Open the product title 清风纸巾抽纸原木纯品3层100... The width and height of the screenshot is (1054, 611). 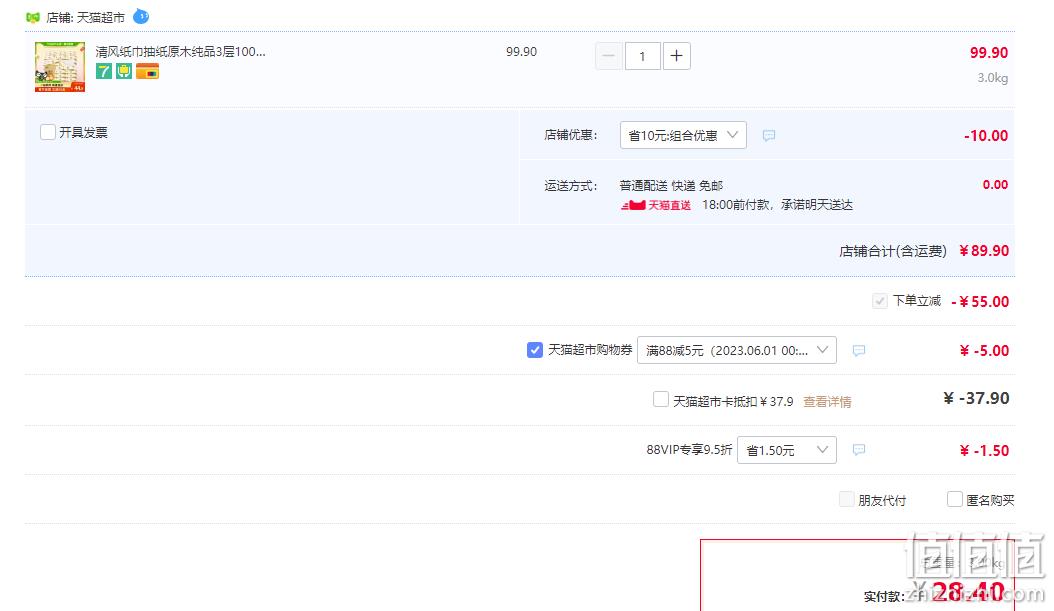(180, 52)
